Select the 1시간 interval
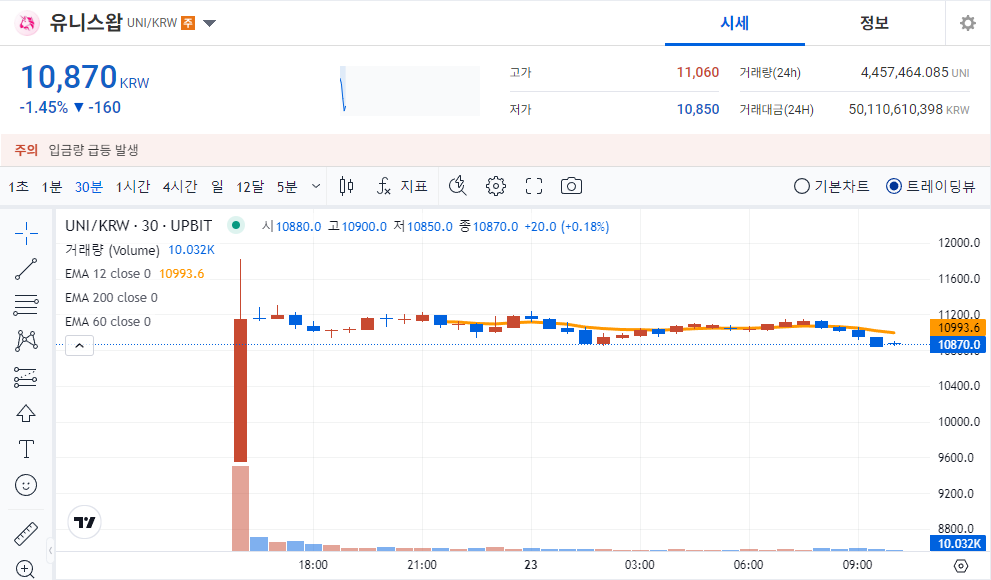The height and width of the screenshot is (580, 991). coord(133,186)
